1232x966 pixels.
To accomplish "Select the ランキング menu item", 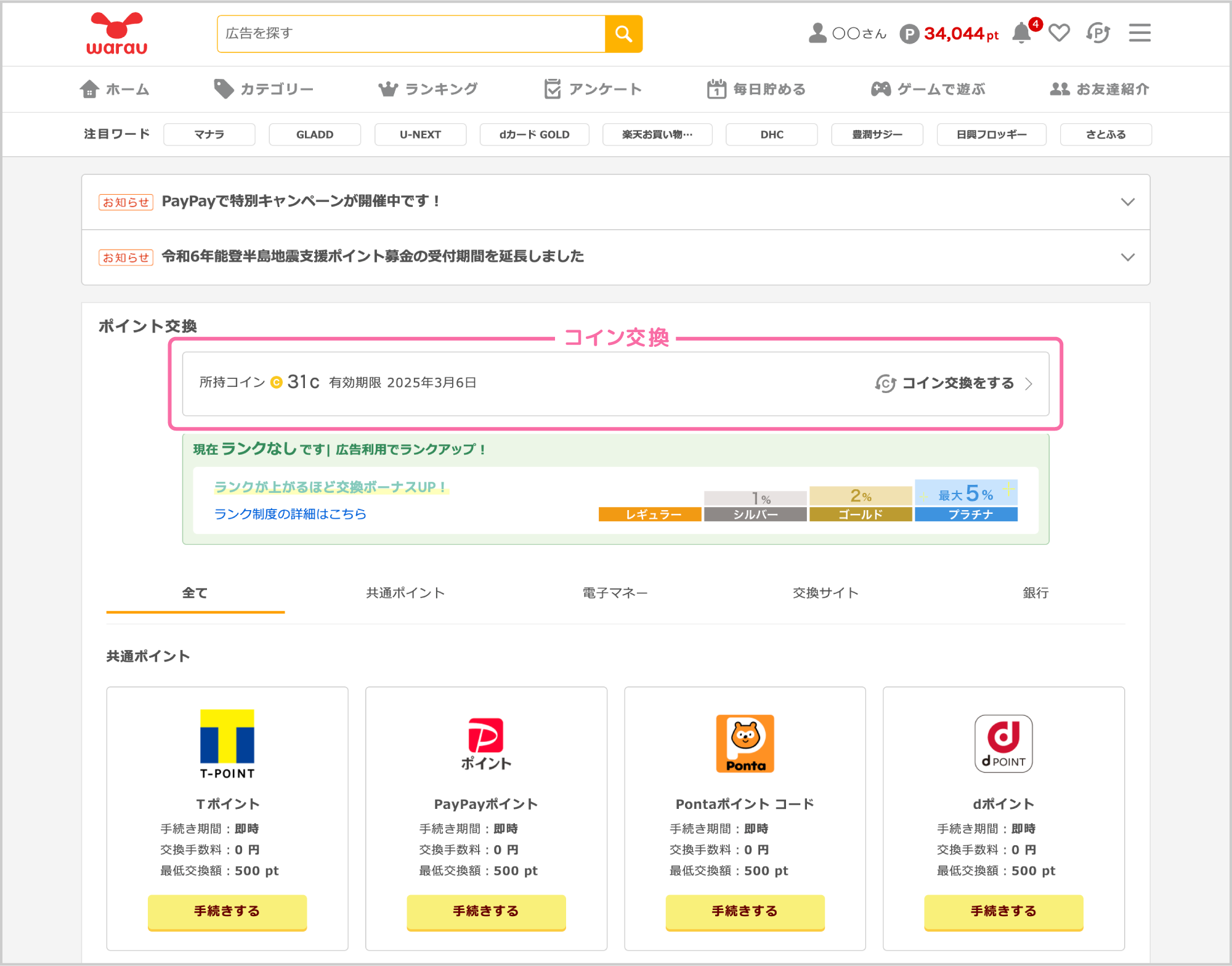I will [428, 89].
